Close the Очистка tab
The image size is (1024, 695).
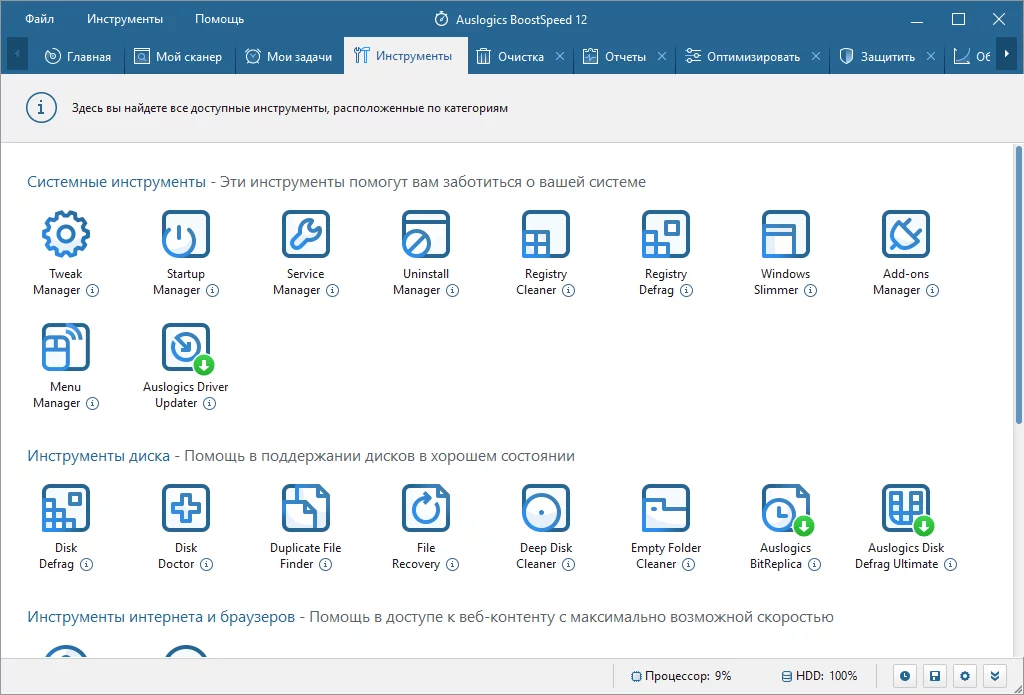click(x=560, y=57)
